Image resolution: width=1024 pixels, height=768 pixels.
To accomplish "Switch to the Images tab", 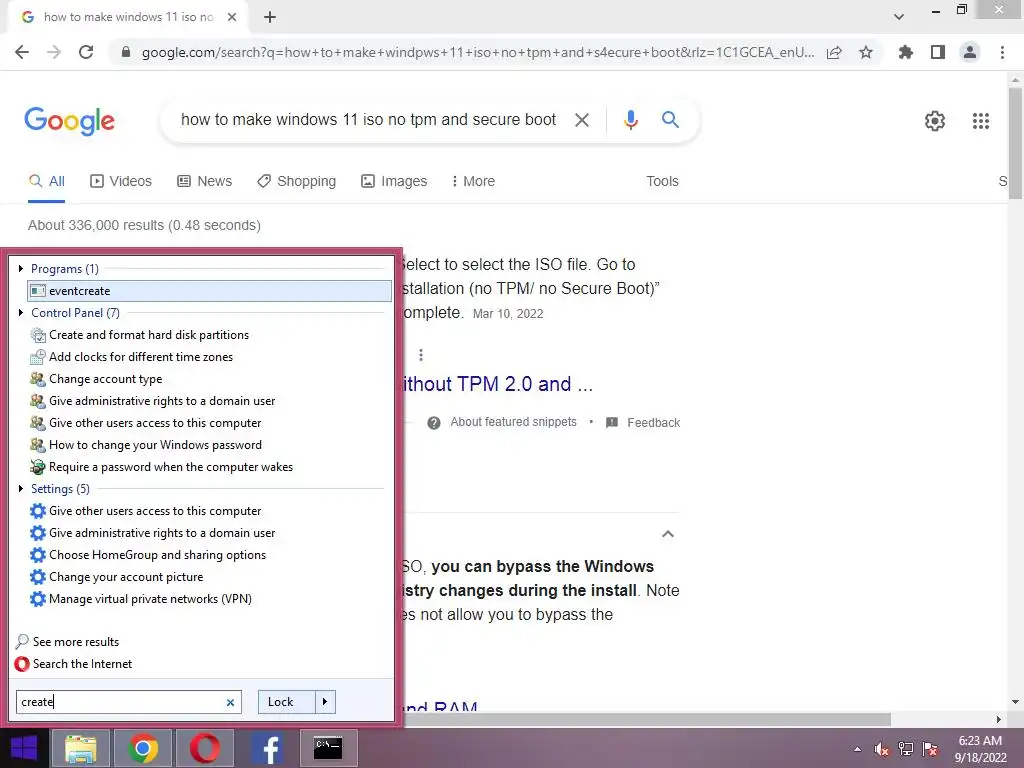I will tap(394, 181).
